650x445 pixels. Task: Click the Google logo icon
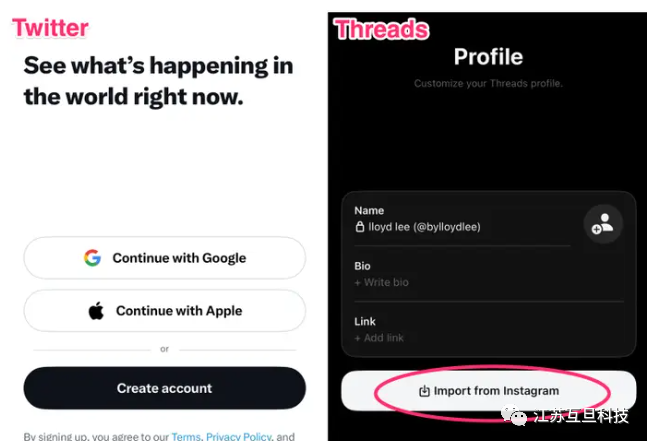point(92,258)
